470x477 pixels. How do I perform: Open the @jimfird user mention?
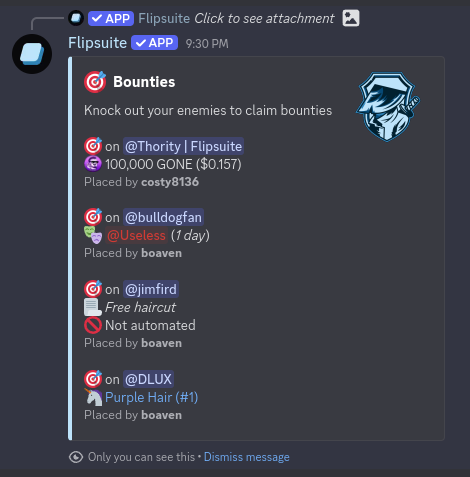click(151, 289)
